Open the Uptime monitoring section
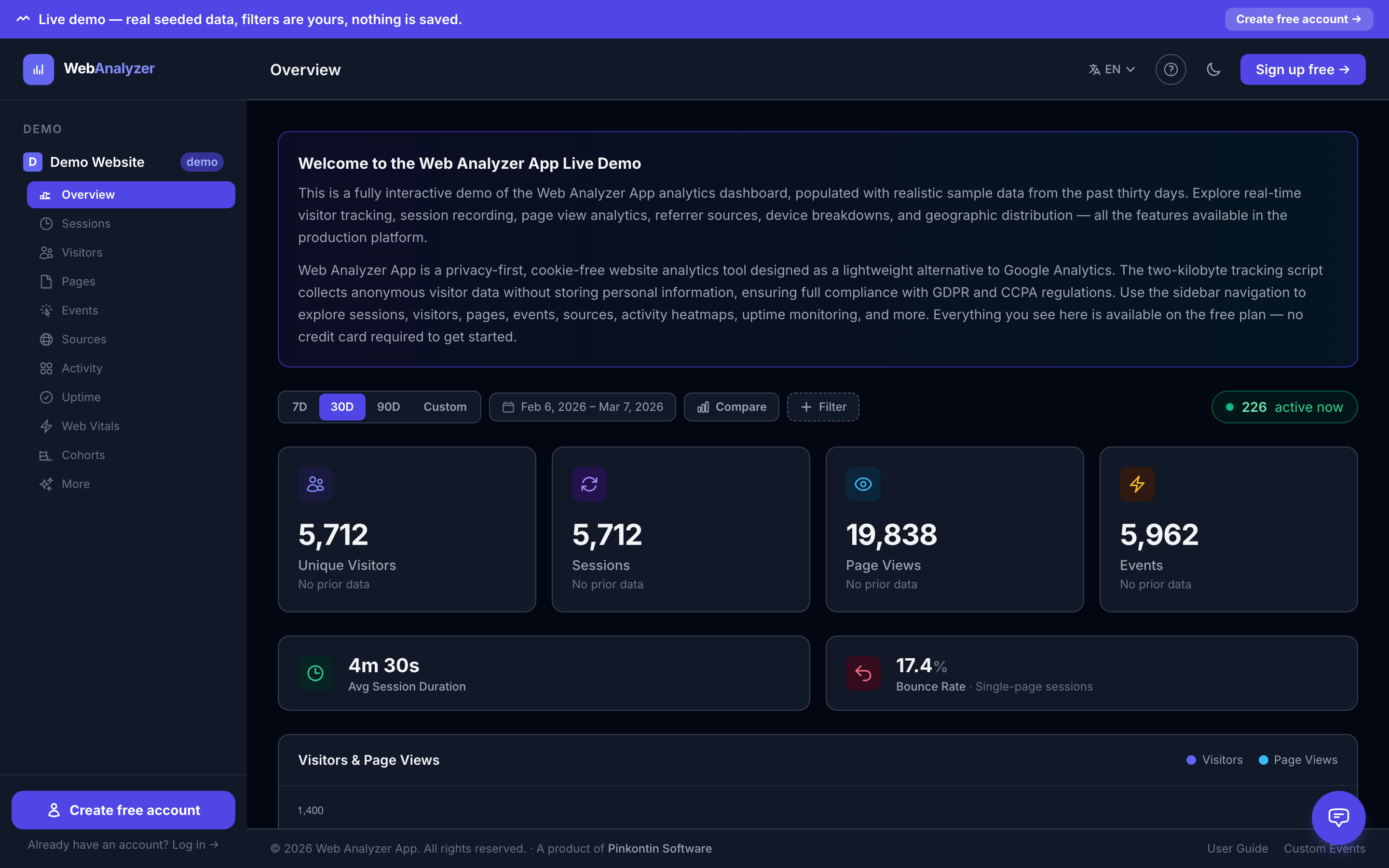1389x868 pixels. click(x=81, y=397)
